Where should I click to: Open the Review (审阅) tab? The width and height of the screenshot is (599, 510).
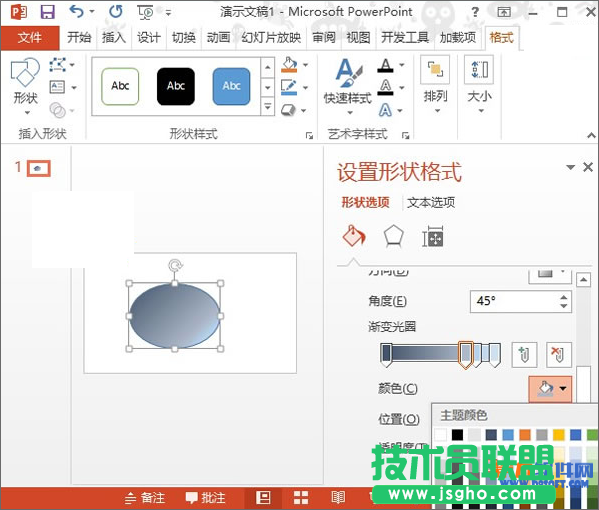point(324,38)
